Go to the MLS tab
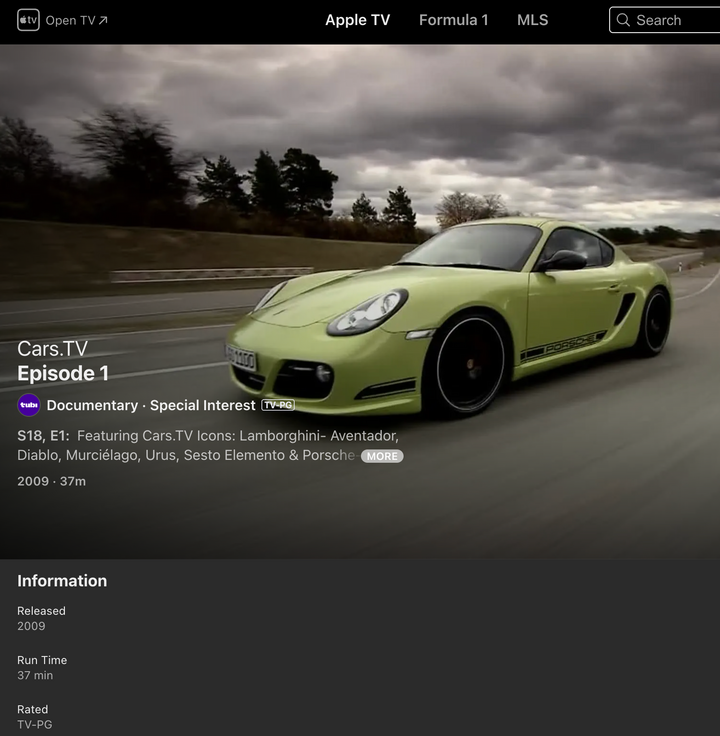 532,20
